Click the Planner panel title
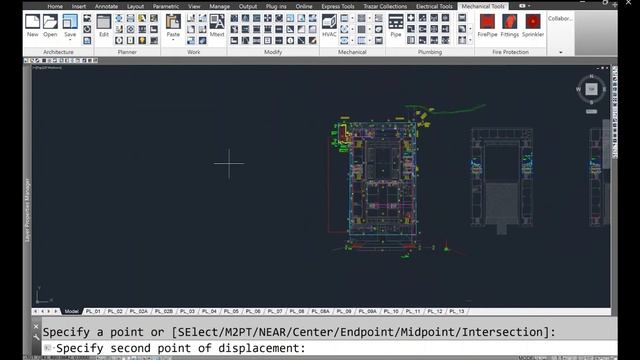 coord(127,52)
